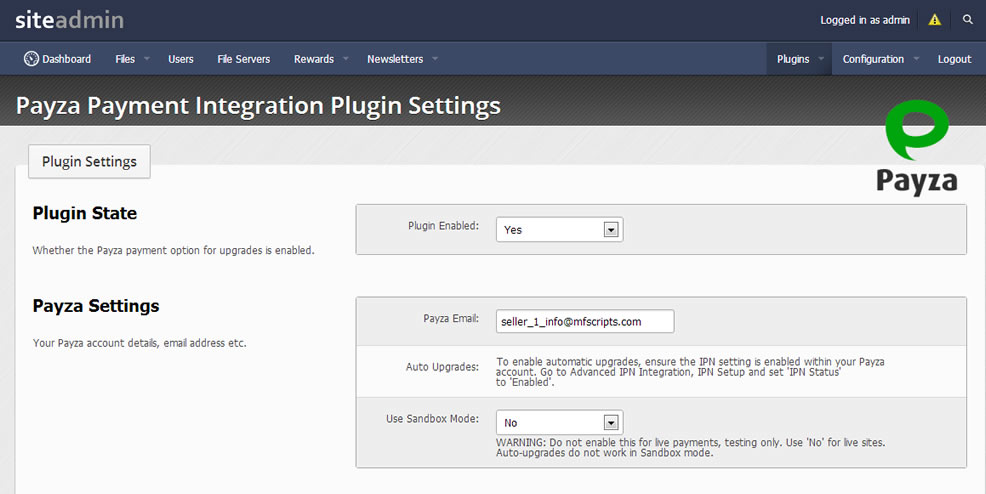Go to the Users page
This screenshot has height=494, width=986.
(180, 59)
